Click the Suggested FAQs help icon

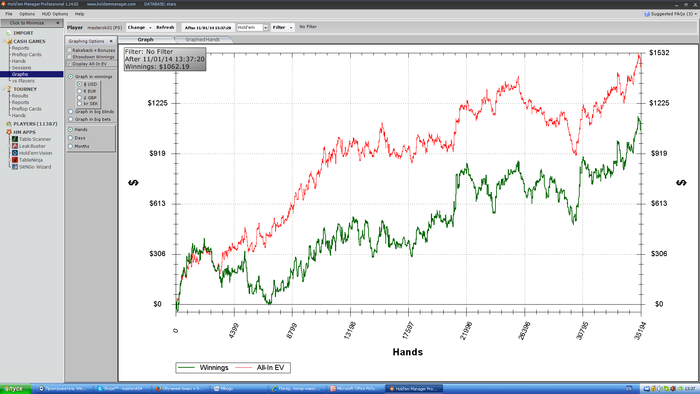[x=647, y=14]
